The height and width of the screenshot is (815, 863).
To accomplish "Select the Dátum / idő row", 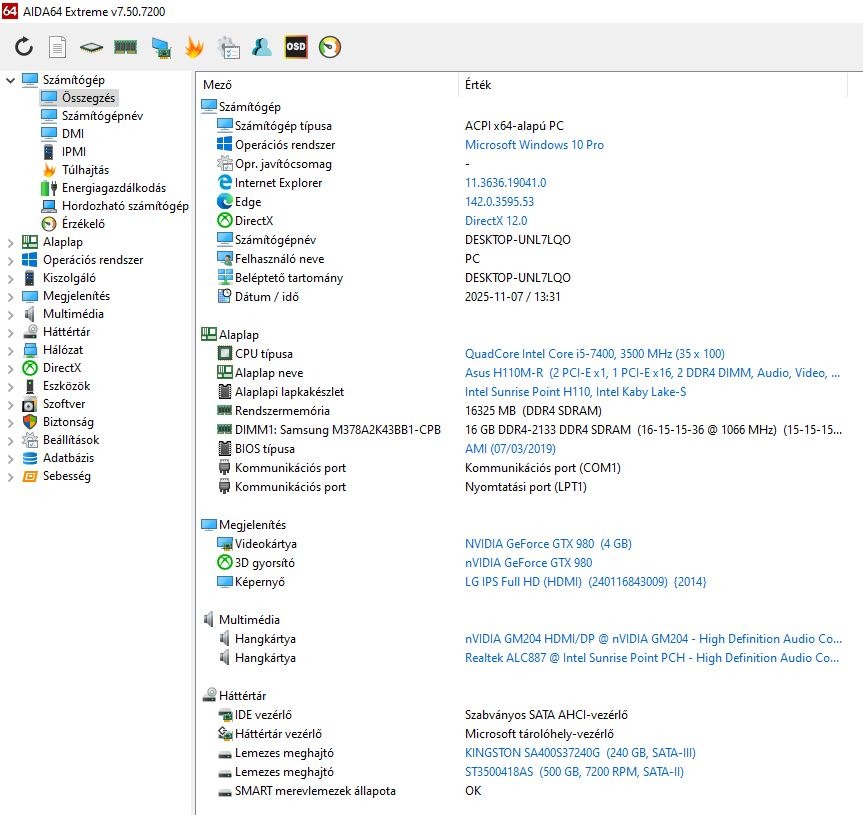I will pos(523,297).
